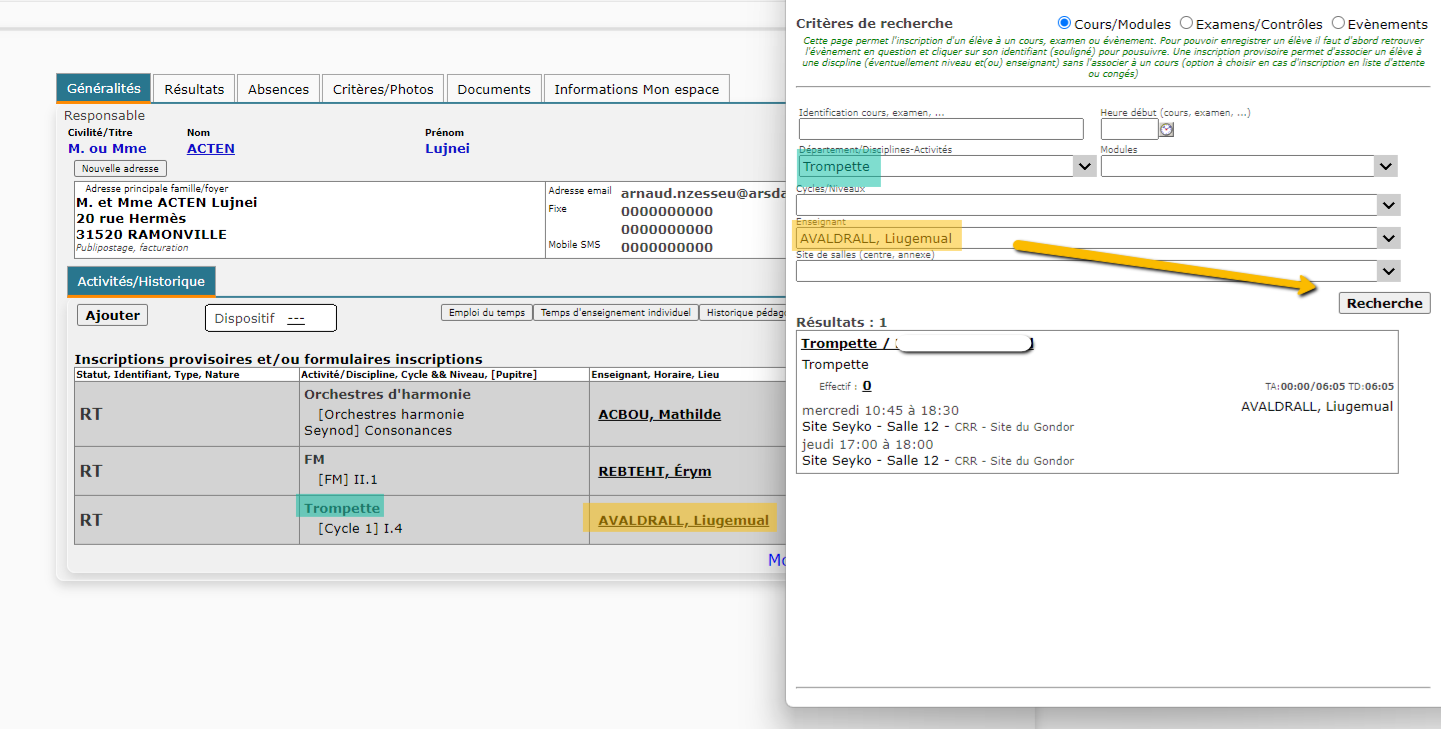
Task: Click the 31520 RAMONVILLE address line
Action: click(151, 234)
